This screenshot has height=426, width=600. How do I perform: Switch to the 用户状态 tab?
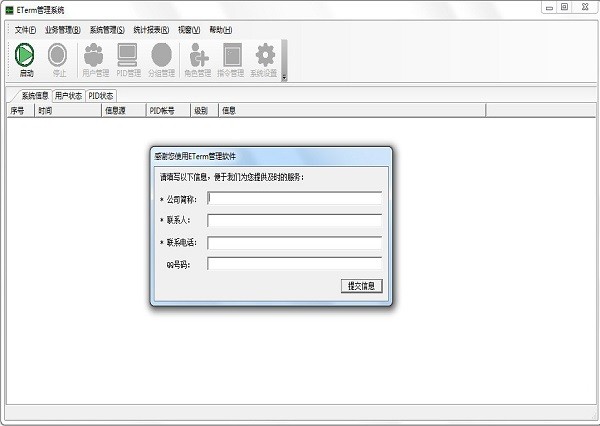(68, 96)
